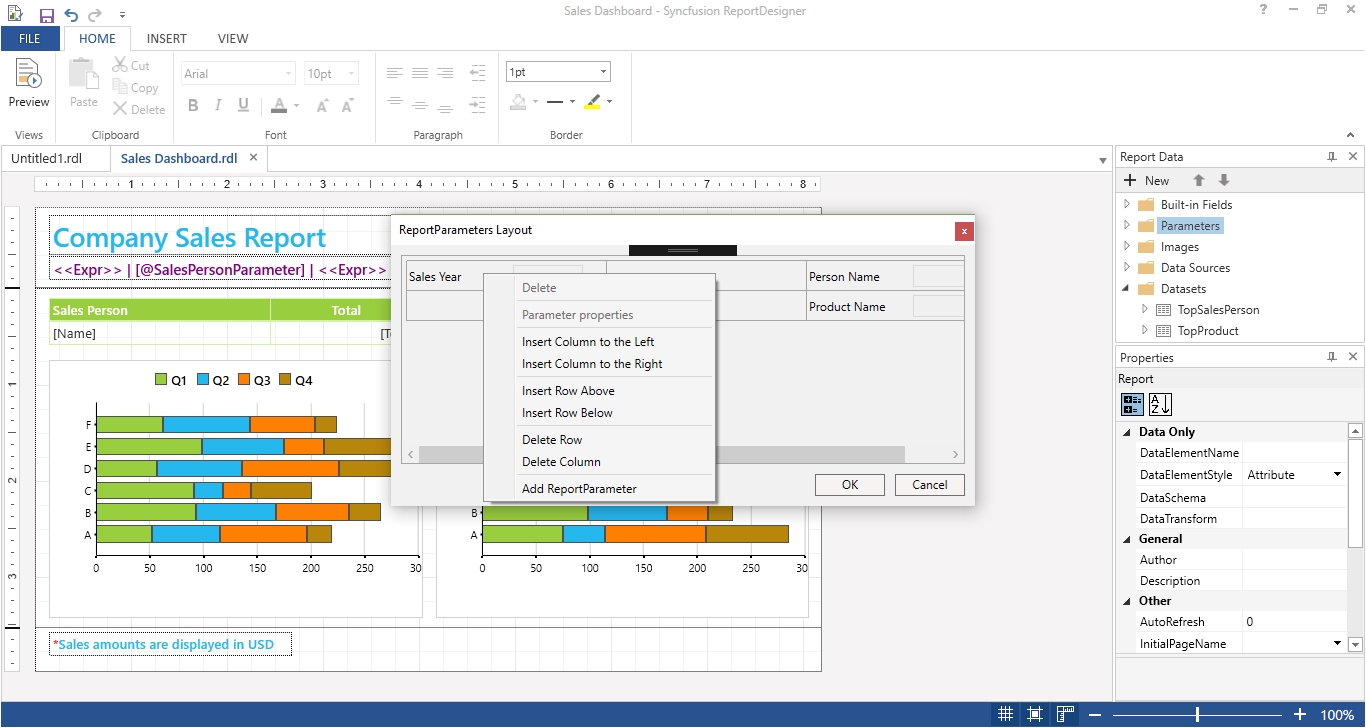Screen dimensions: 1366x728
Task: Click the border highlight color pen icon
Action: pyautogui.click(x=592, y=102)
